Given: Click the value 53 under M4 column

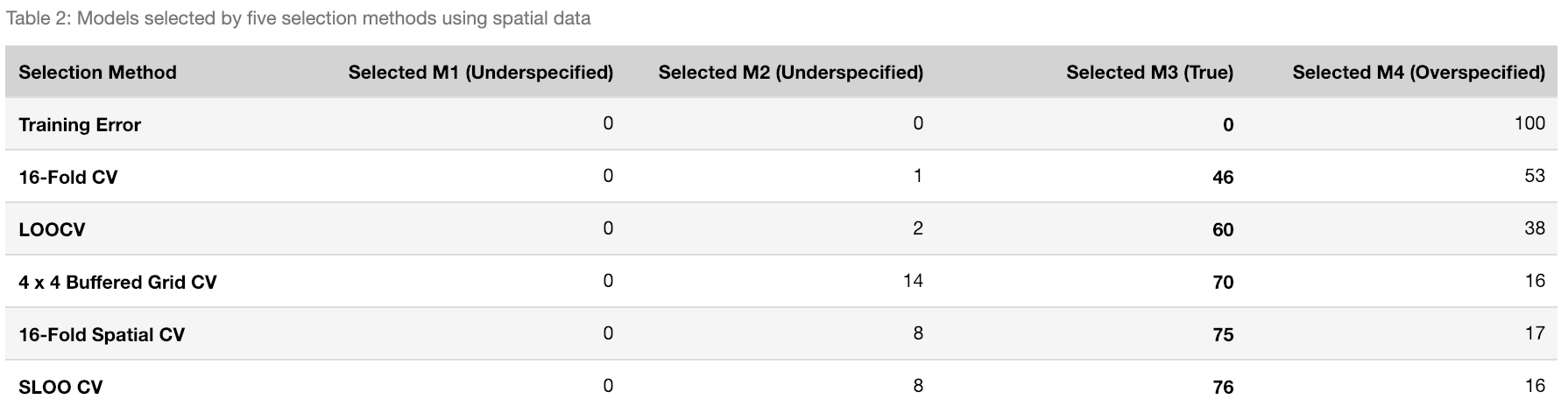Looking at the screenshot, I should coord(1534,176).
